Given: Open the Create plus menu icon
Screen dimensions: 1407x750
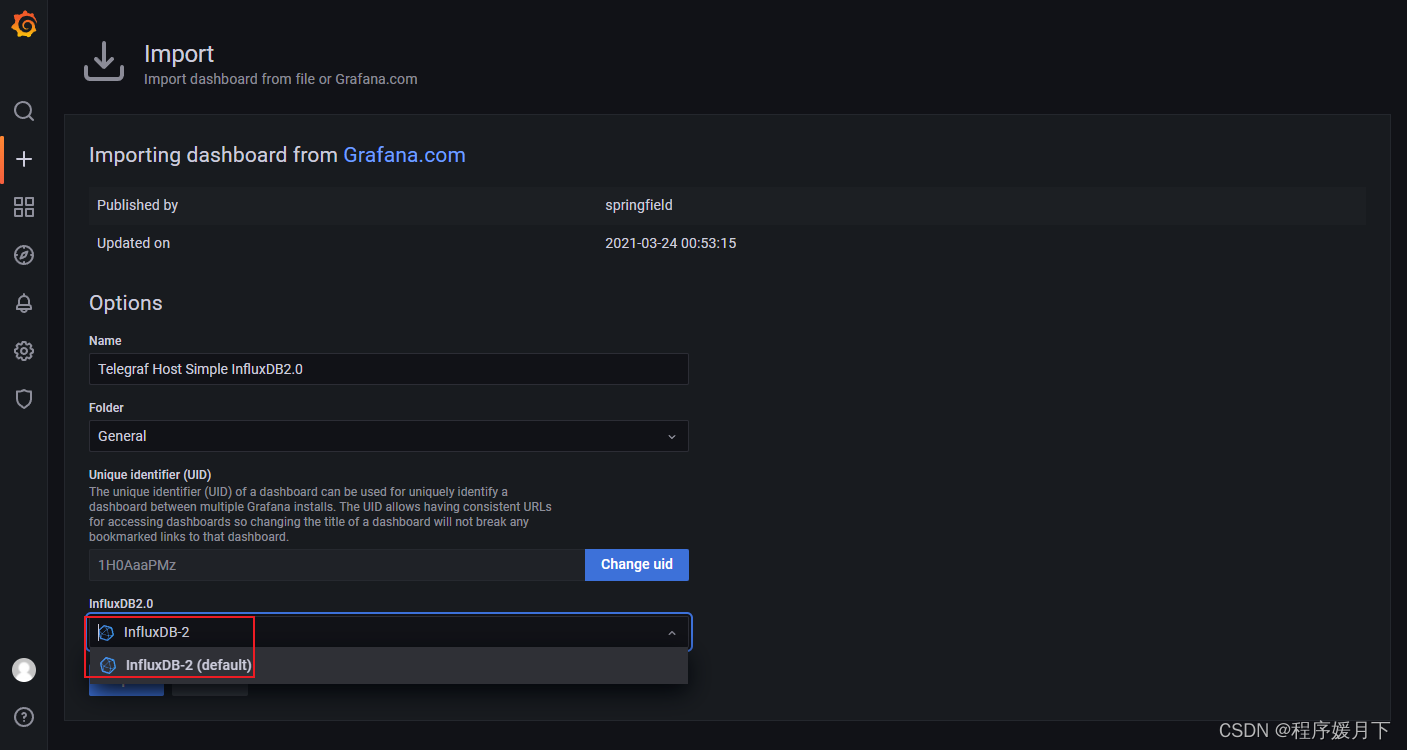Looking at the screenshot, I should (24, 159).
